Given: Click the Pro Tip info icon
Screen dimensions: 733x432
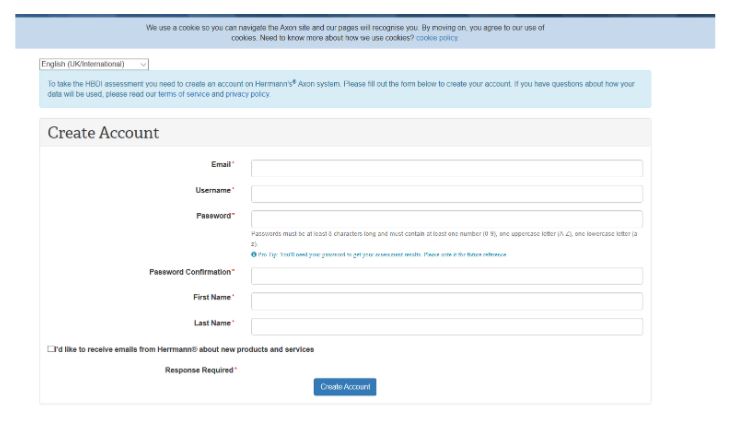Looking at the screenshot, I should click(254, 255).
